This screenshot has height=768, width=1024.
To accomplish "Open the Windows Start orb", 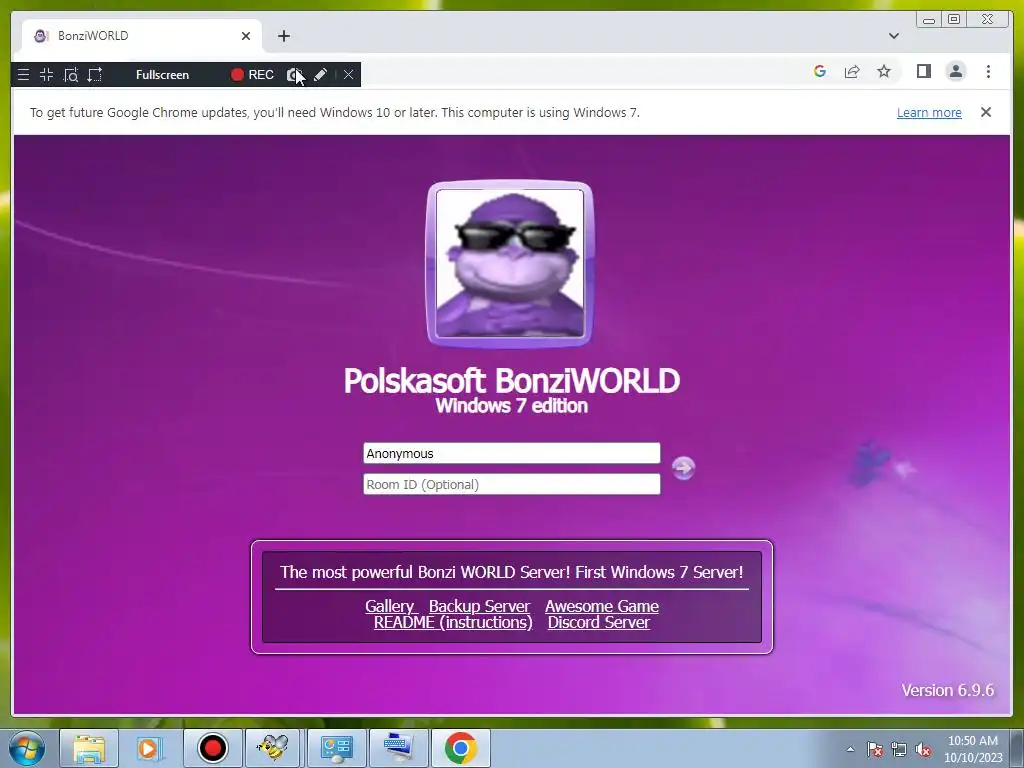I will [x=26, y=748].
